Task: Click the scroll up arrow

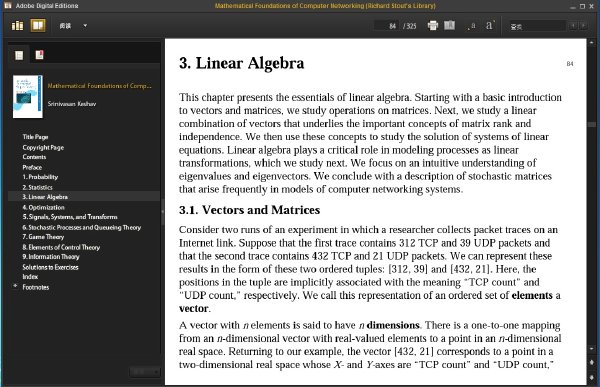Action: pyautogui.click(x=592, y=42)
